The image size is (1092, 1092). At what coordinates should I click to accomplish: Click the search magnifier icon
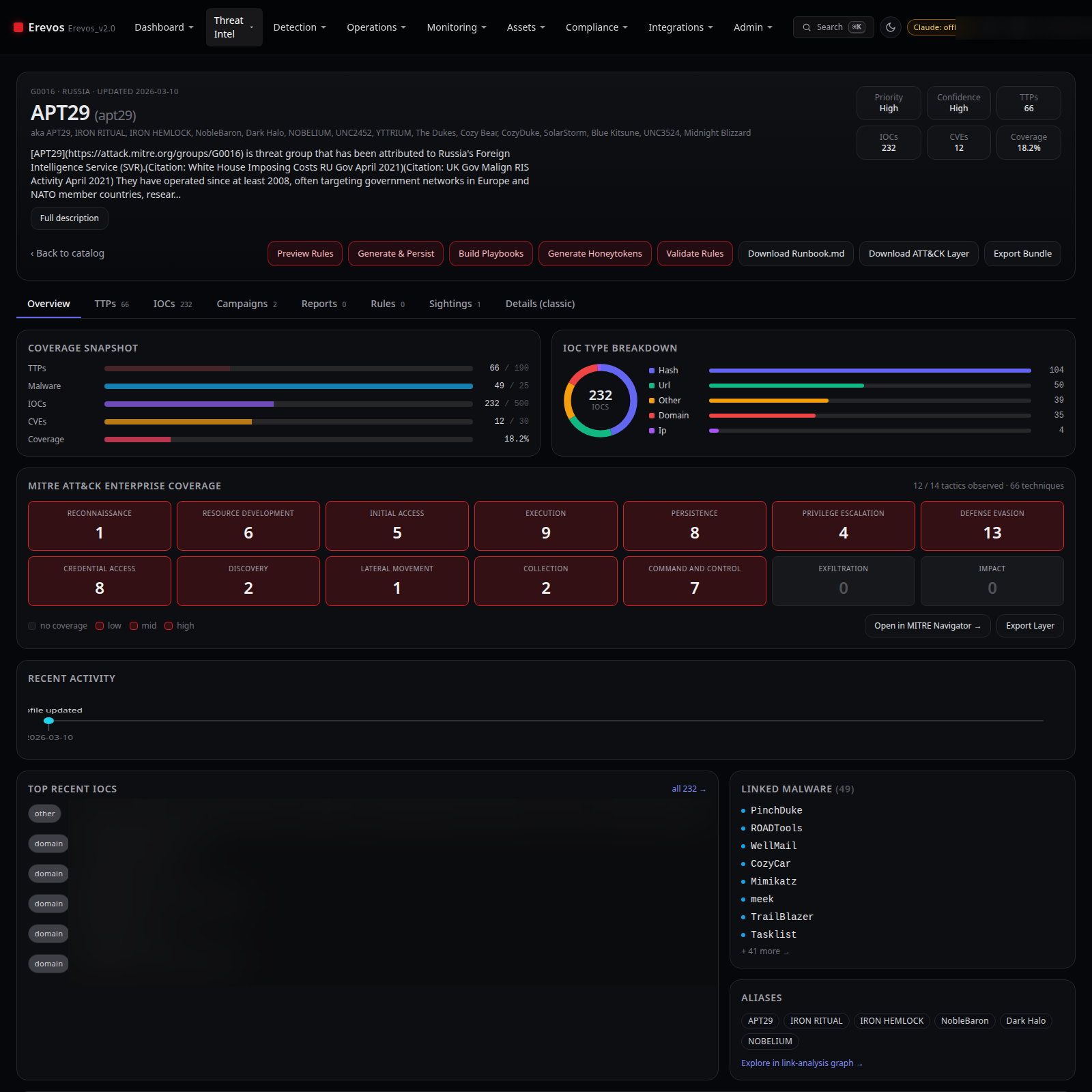coord(807,27)
